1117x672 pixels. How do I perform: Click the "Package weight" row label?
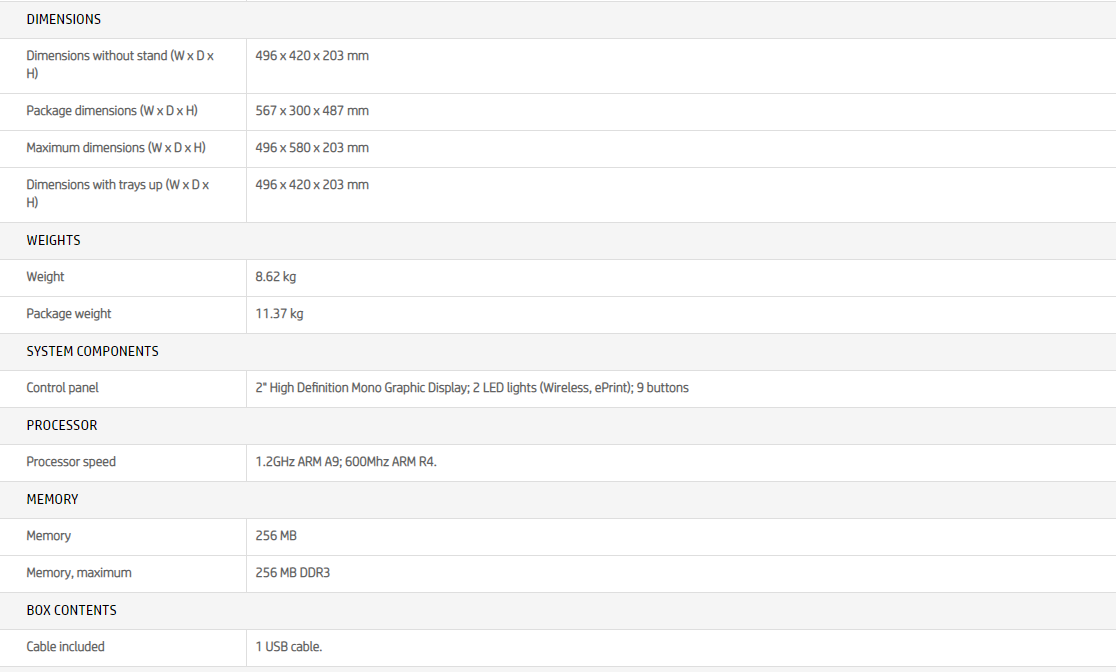click(x=69, y=314)
